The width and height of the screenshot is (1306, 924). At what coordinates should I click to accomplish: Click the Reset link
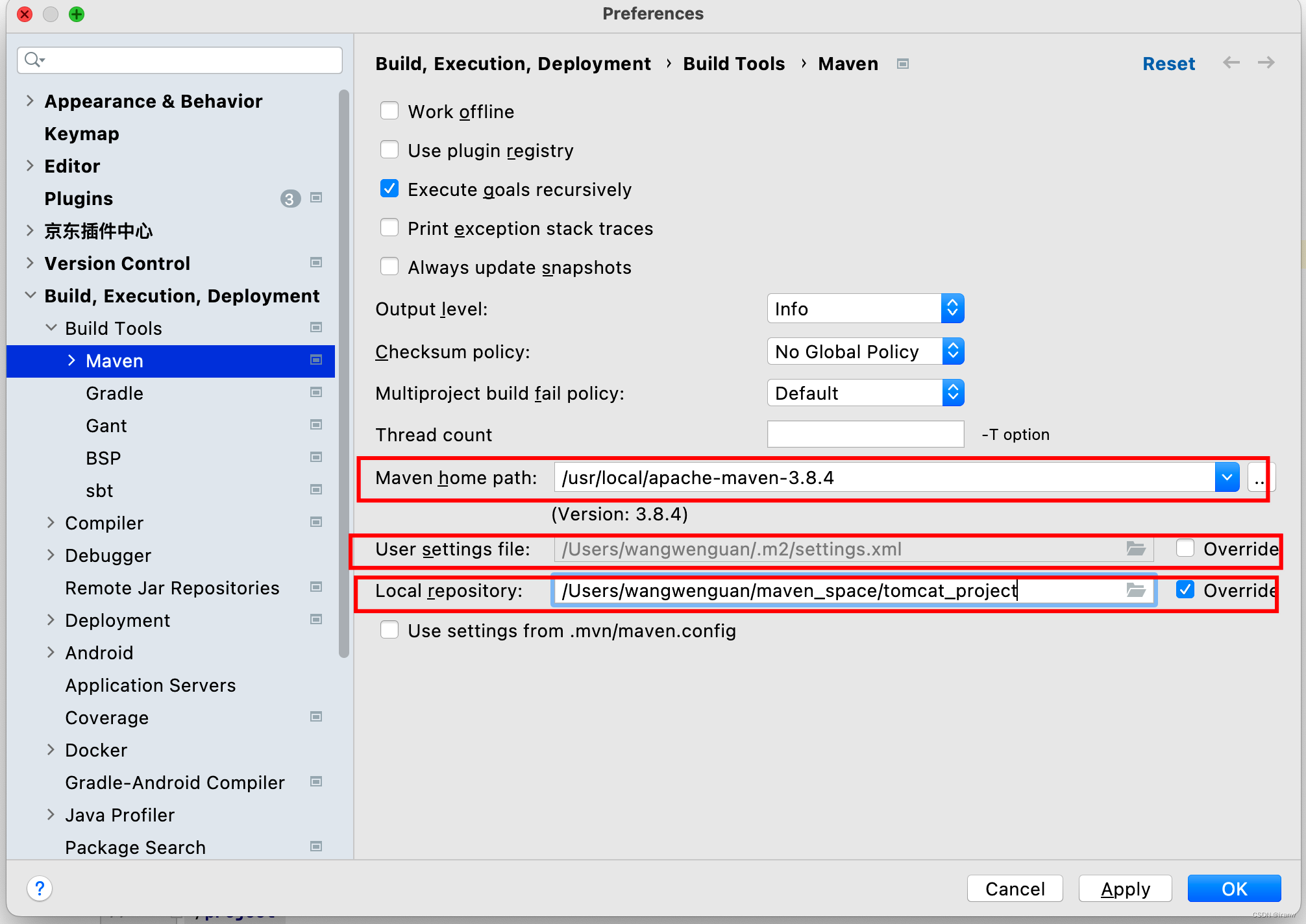coord(1168,64)
